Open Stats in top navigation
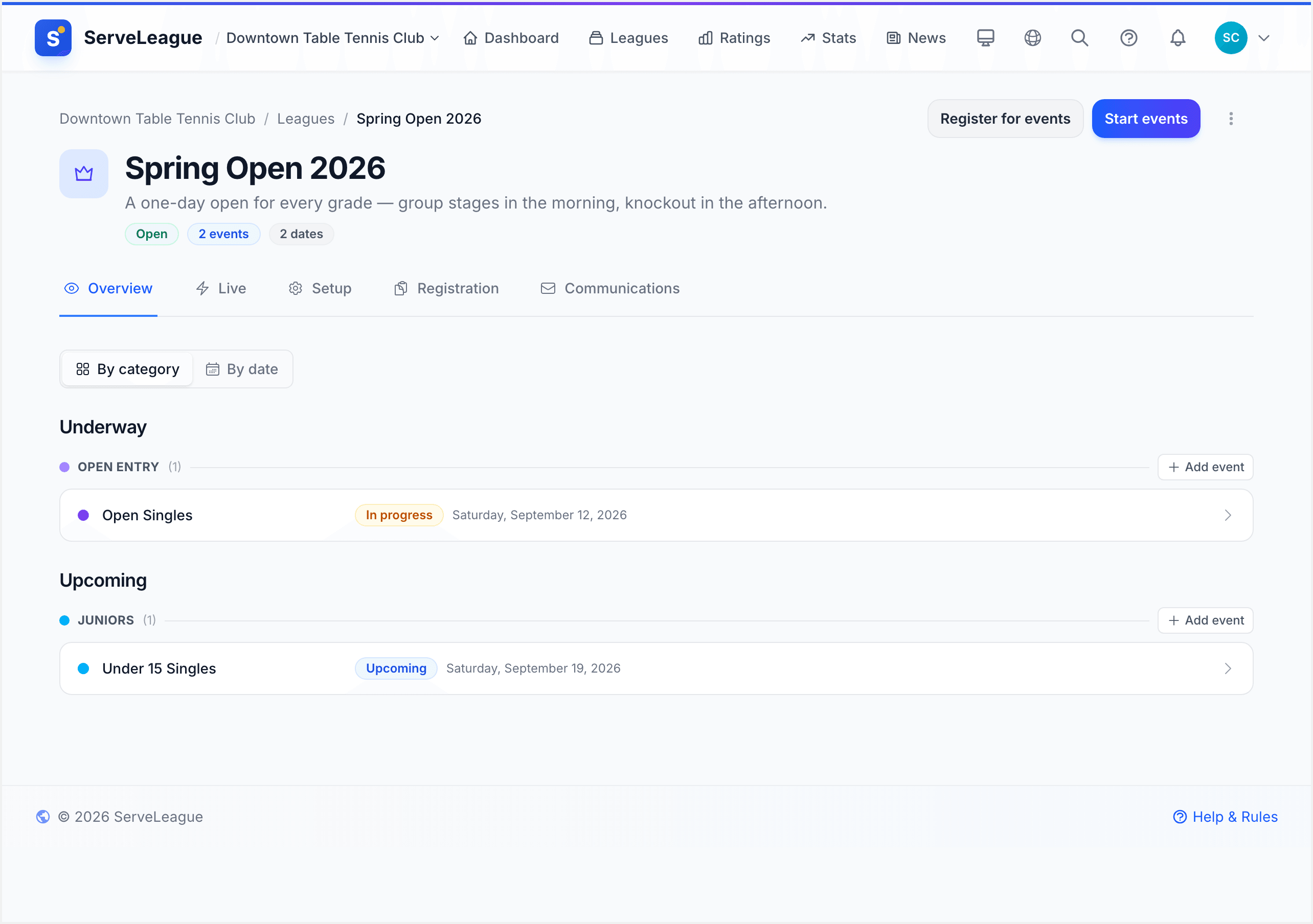This screenshot has width=1313, height=924. pos(828,38)
